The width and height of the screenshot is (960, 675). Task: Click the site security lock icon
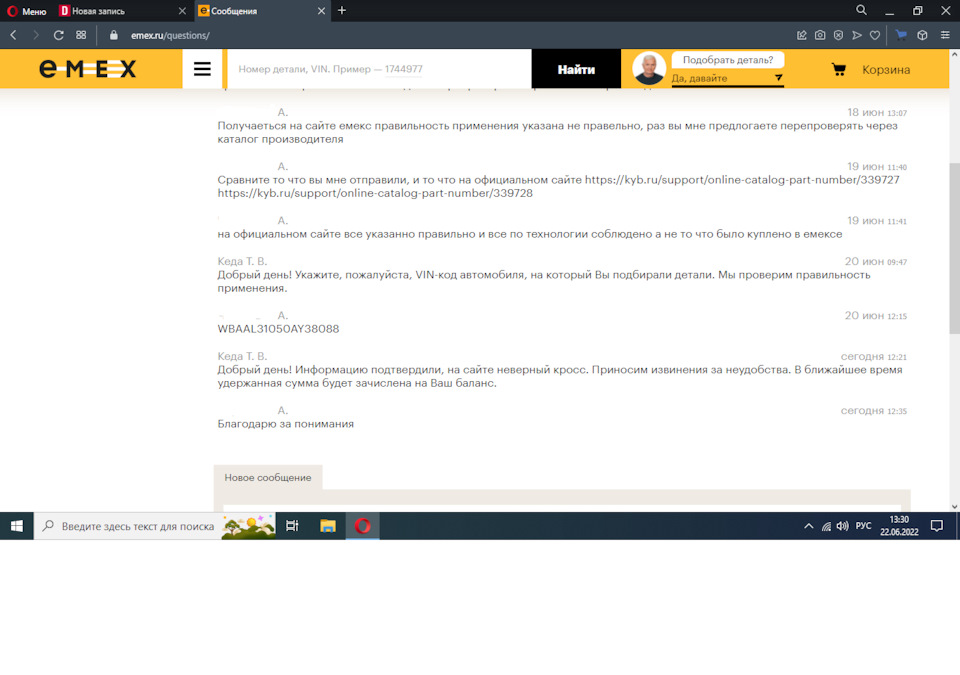pos(113,36)
